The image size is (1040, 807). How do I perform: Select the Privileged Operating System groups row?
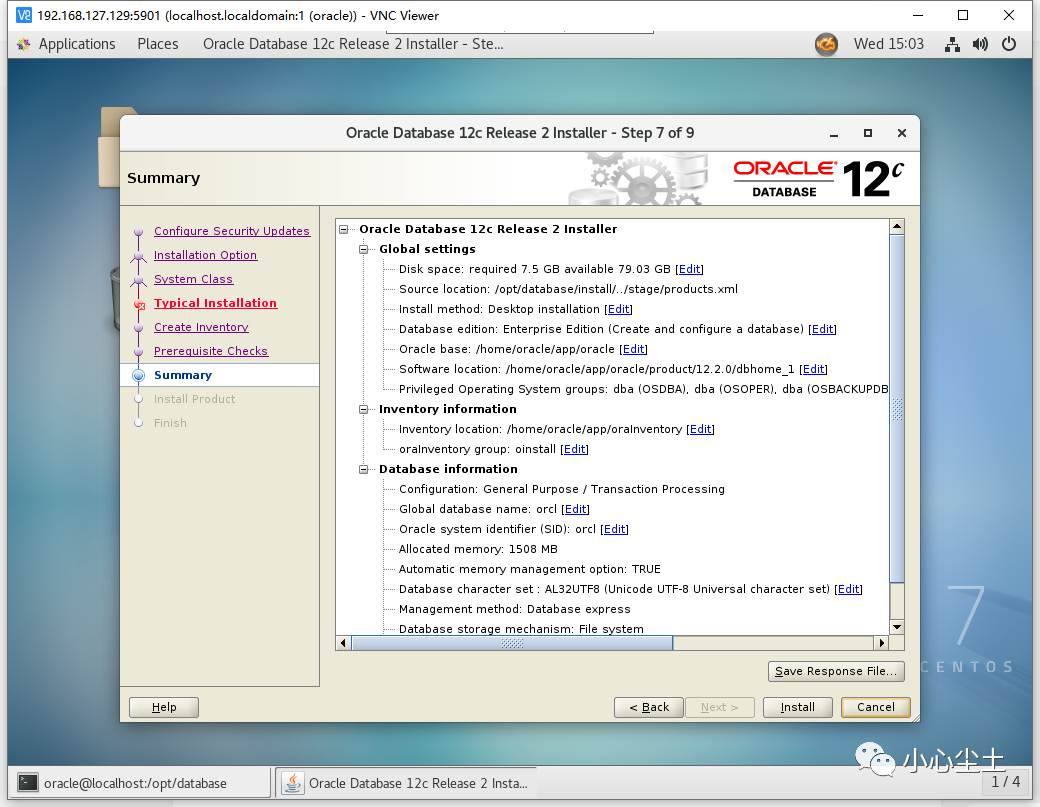coord(643,389)
